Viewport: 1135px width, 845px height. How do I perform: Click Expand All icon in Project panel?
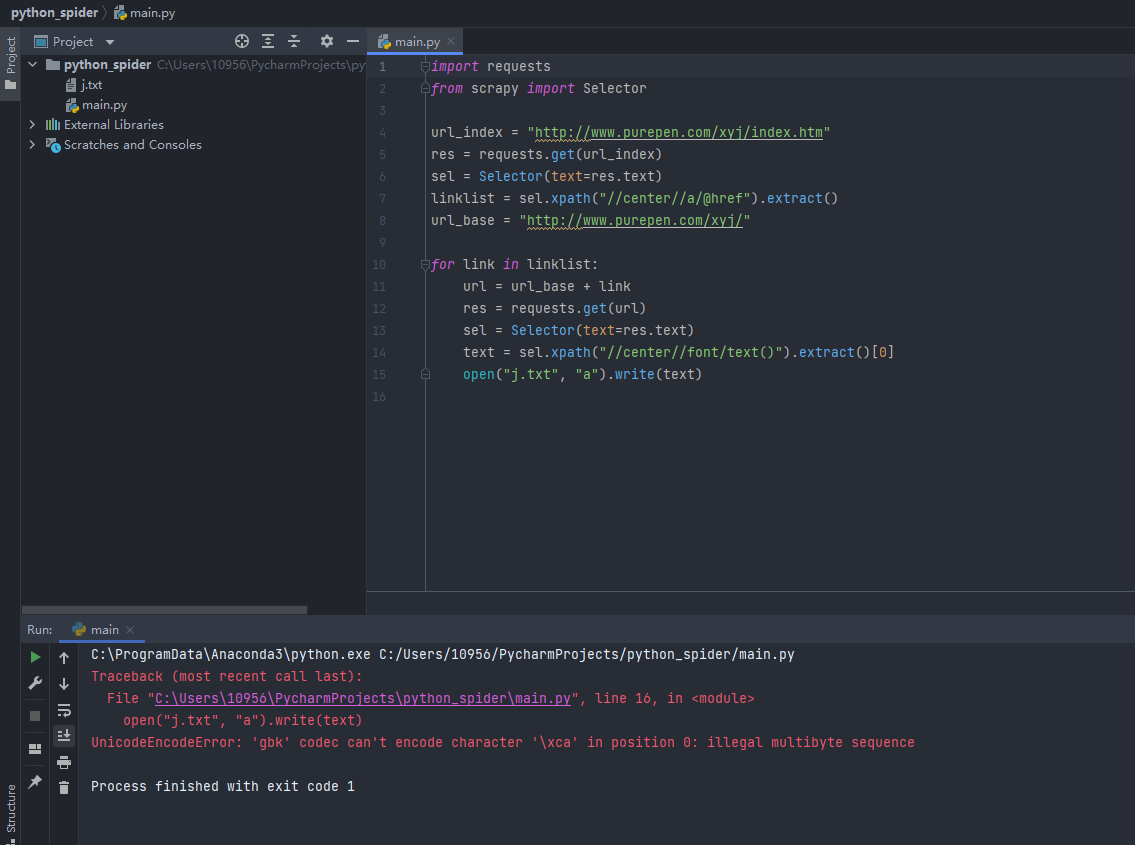(x=268, y=41)
